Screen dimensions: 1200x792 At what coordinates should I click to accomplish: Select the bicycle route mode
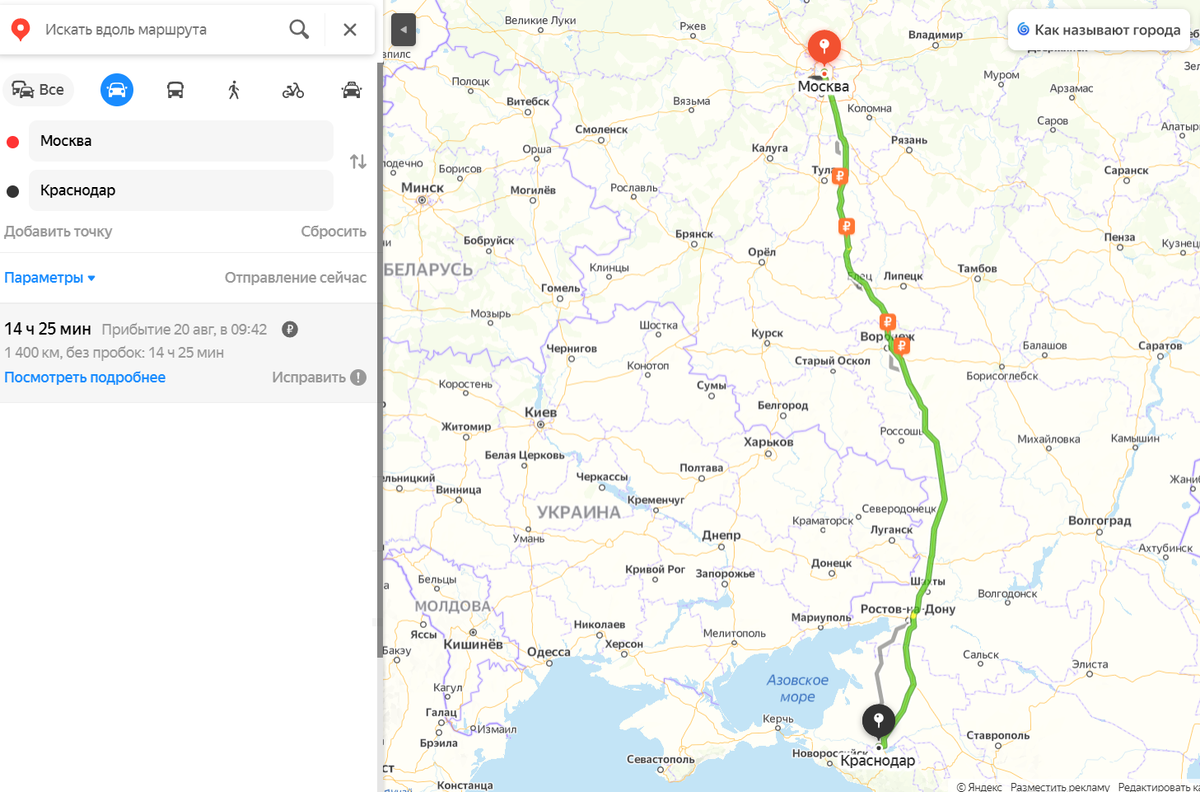[x=293, y=90]
